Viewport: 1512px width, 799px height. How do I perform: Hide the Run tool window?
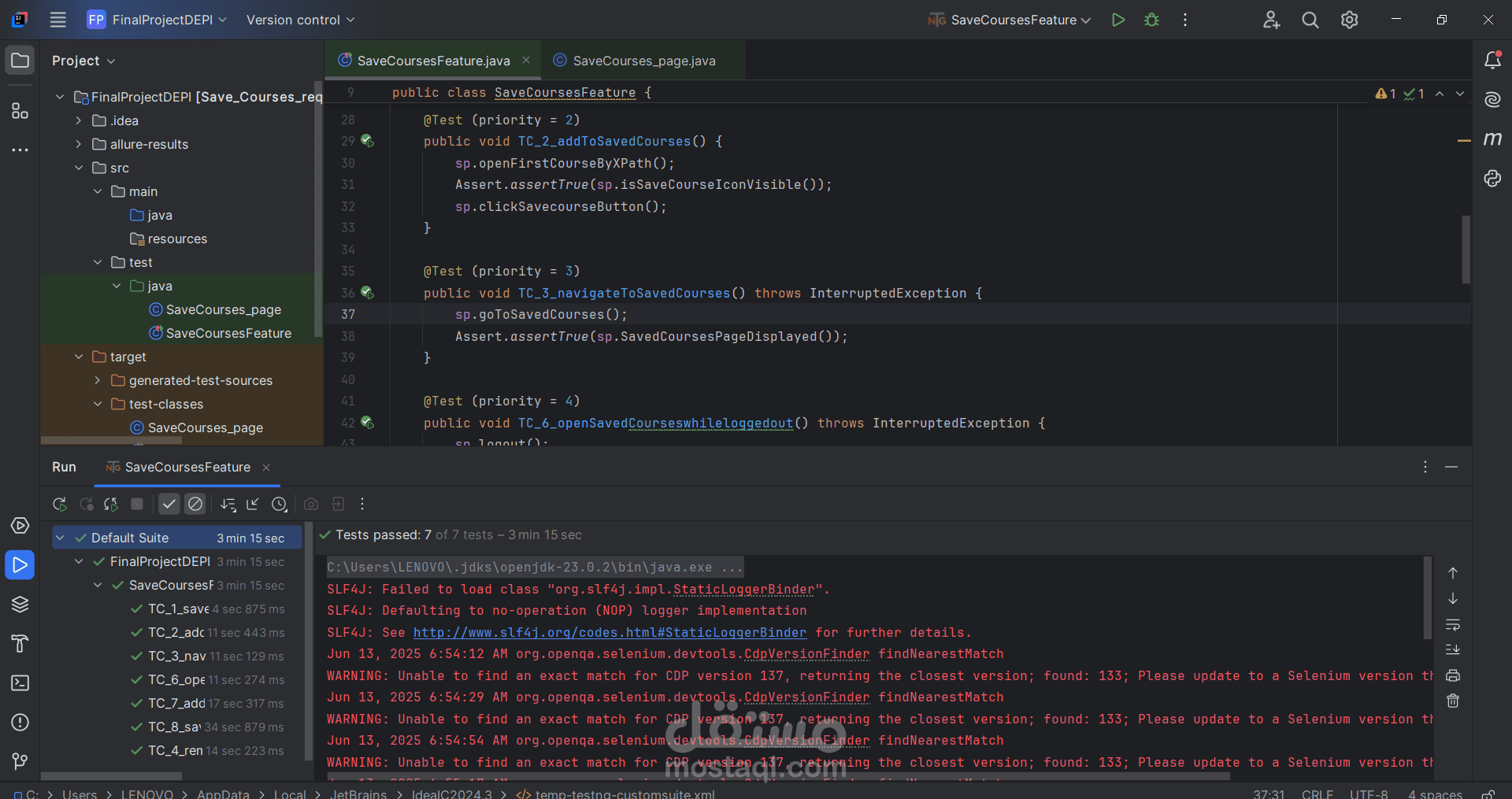pyautogui.click(x=1451, y=467)
